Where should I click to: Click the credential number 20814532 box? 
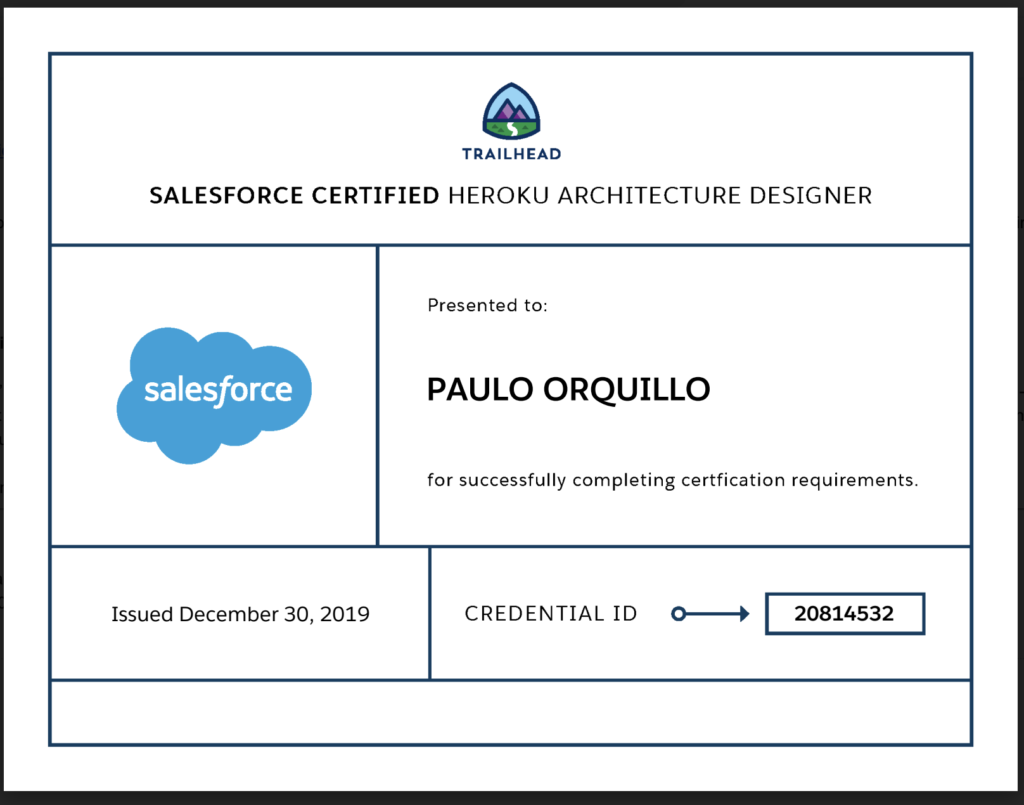[x=845, y=614]
